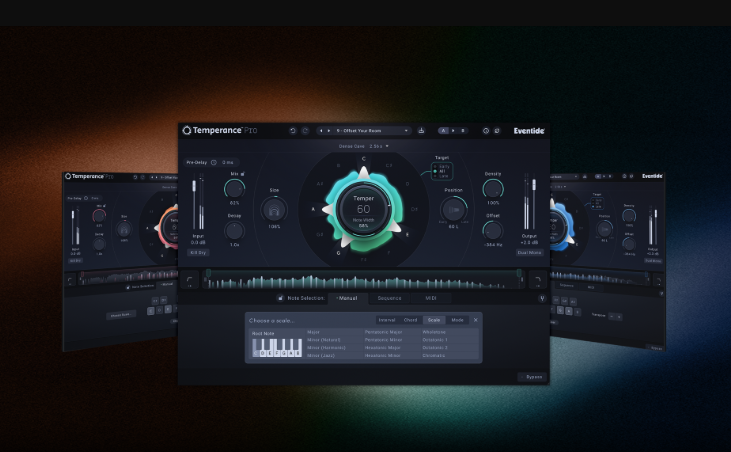Image resolution: width=731 pixels, height=452 pixels.
Task: Click the Density knob in right background window
Action: pyautogui.click(x=629, y=216)
